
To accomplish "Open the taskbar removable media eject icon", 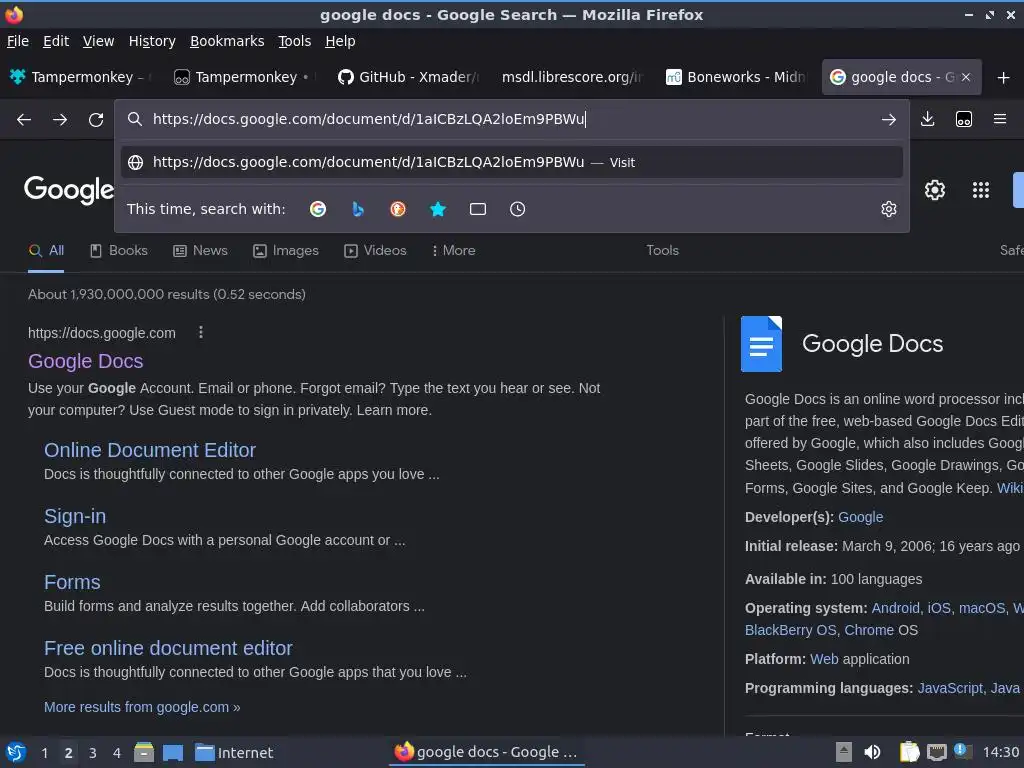I will 844,752.
